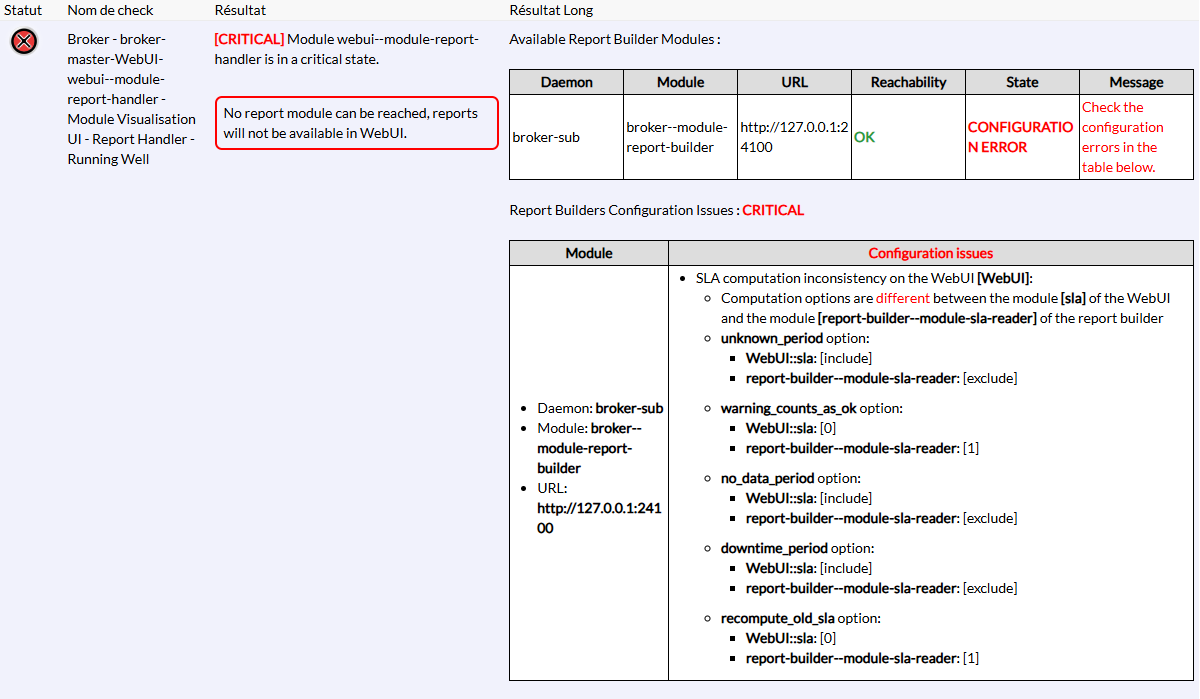Click the warning_counts_as_ok option label
The height and width of the screenshot is (699, 1200).
789,408
